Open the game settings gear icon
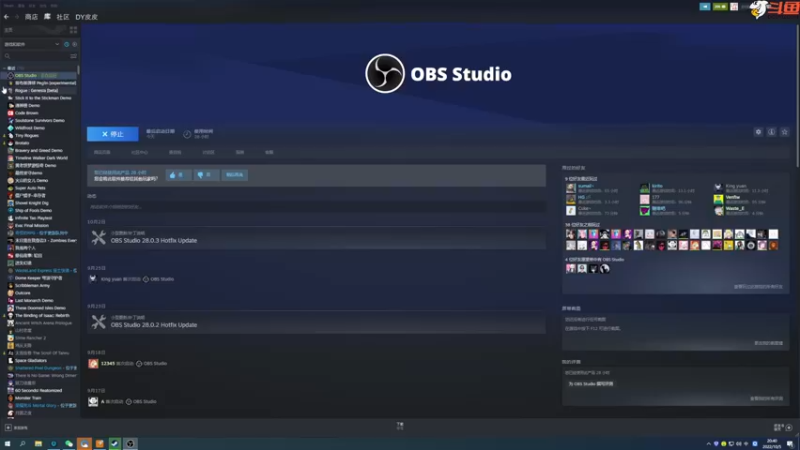Screen dimensions: 800x450 click(x=758, y=132)
